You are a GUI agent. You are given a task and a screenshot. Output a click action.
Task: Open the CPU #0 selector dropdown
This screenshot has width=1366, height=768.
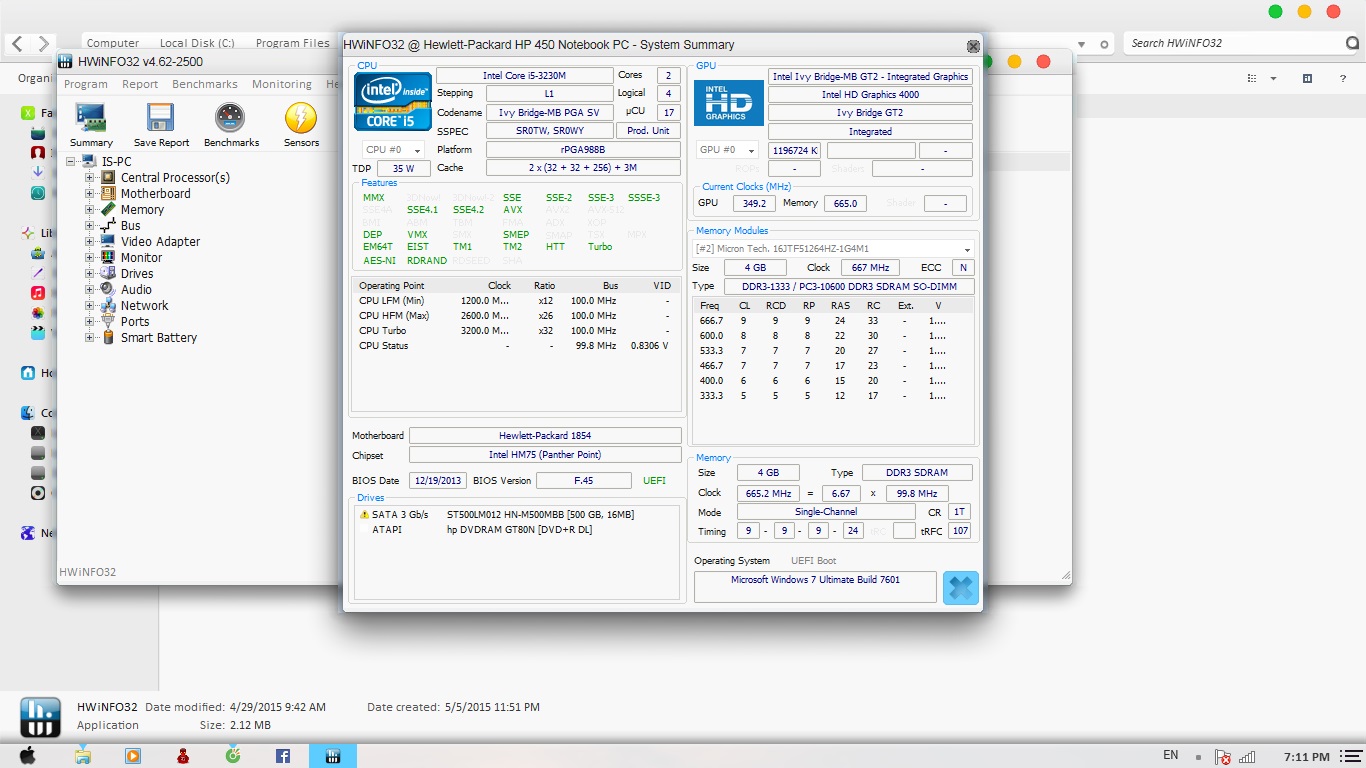393,150
